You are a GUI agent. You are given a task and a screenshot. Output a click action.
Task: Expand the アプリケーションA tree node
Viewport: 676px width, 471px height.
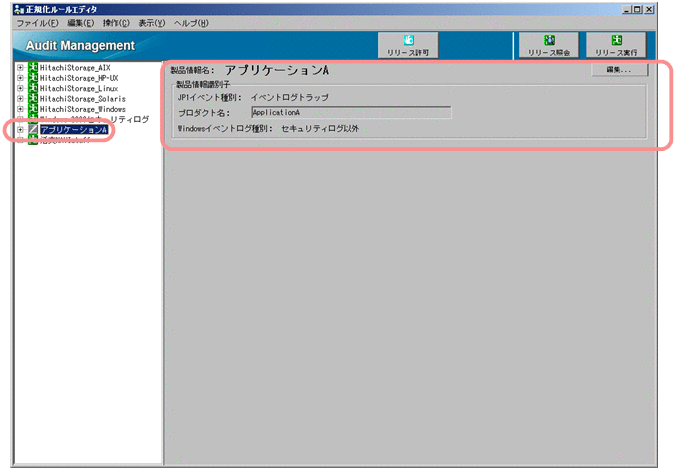click(20, 130)
